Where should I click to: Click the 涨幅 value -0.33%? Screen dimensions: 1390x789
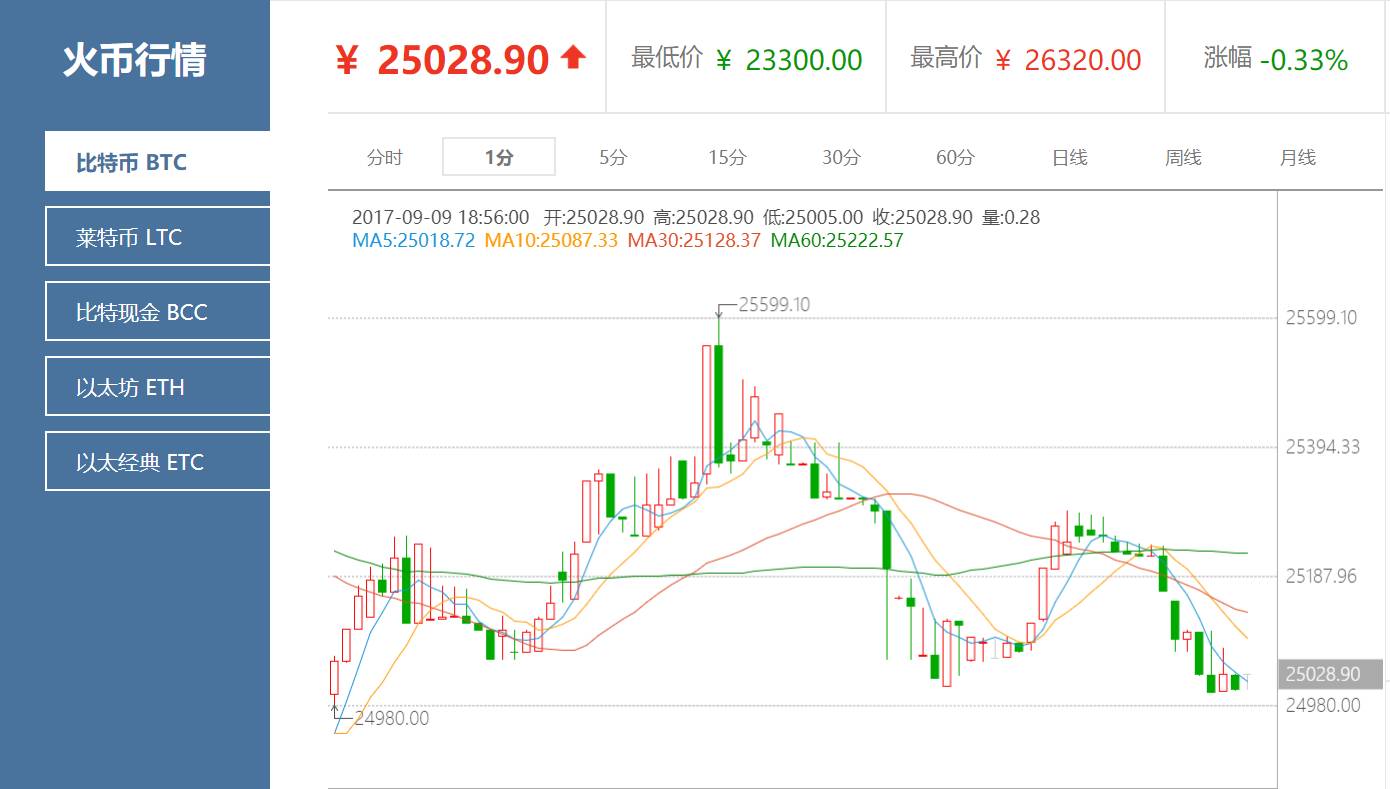(x=1304, y=60)
